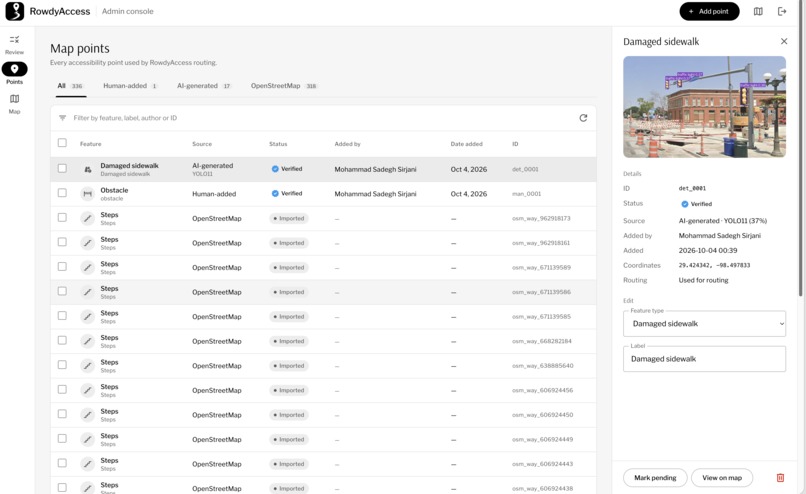Check the box for osm_way_962918173 row
806x494 pixels.
[x=62, y=217]
